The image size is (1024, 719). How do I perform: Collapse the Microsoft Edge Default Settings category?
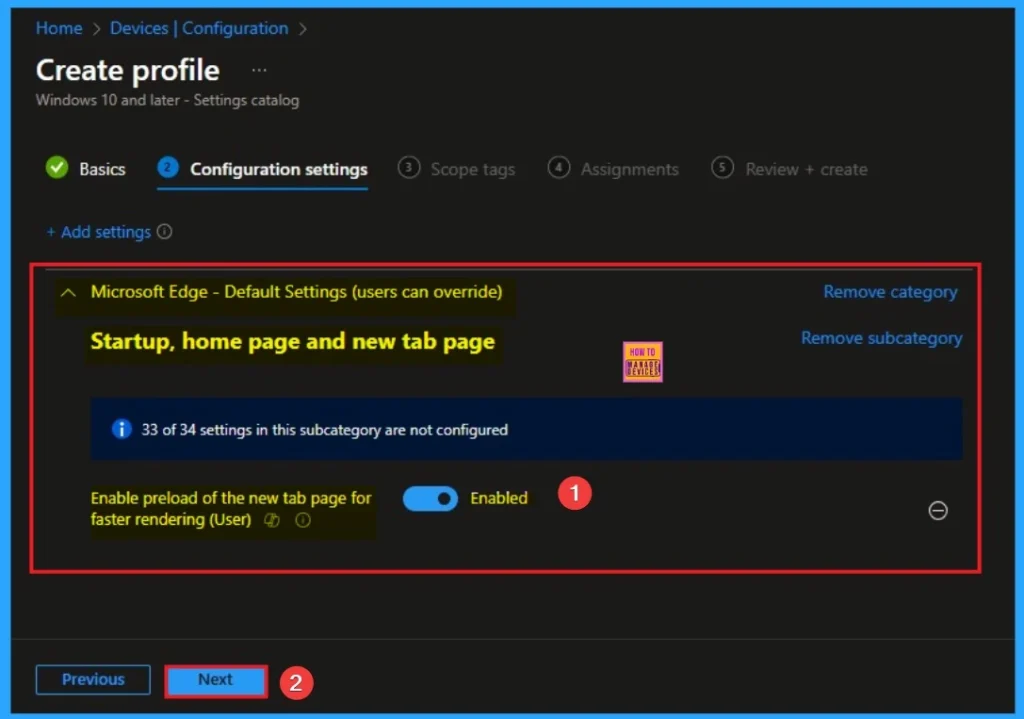(x=68, y=293)
